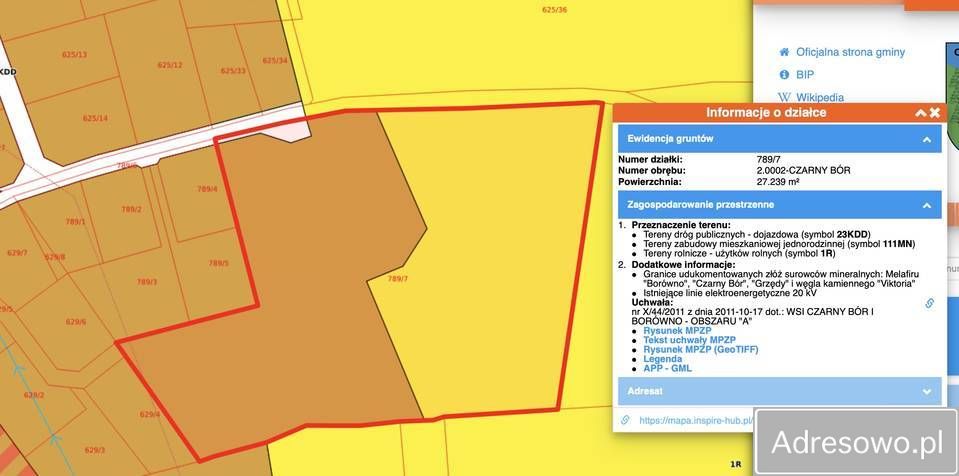Screen dimensions: 959x476
Task: Click the mapa.inspire-hub.pl URL link
Action: pos(696,420)
